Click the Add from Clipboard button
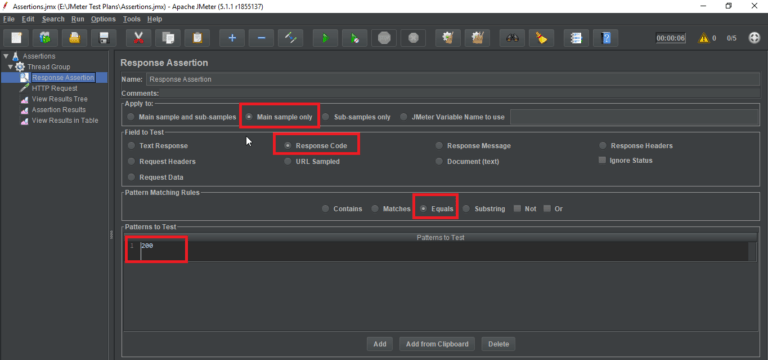 tap(437, 344)
